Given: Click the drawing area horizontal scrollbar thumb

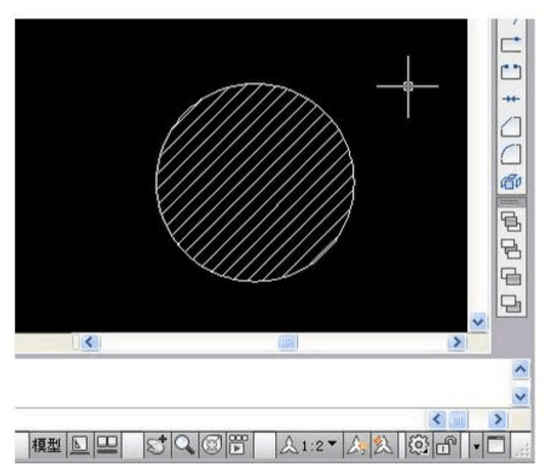Looking at the screenshot, I should coord(288,342).
